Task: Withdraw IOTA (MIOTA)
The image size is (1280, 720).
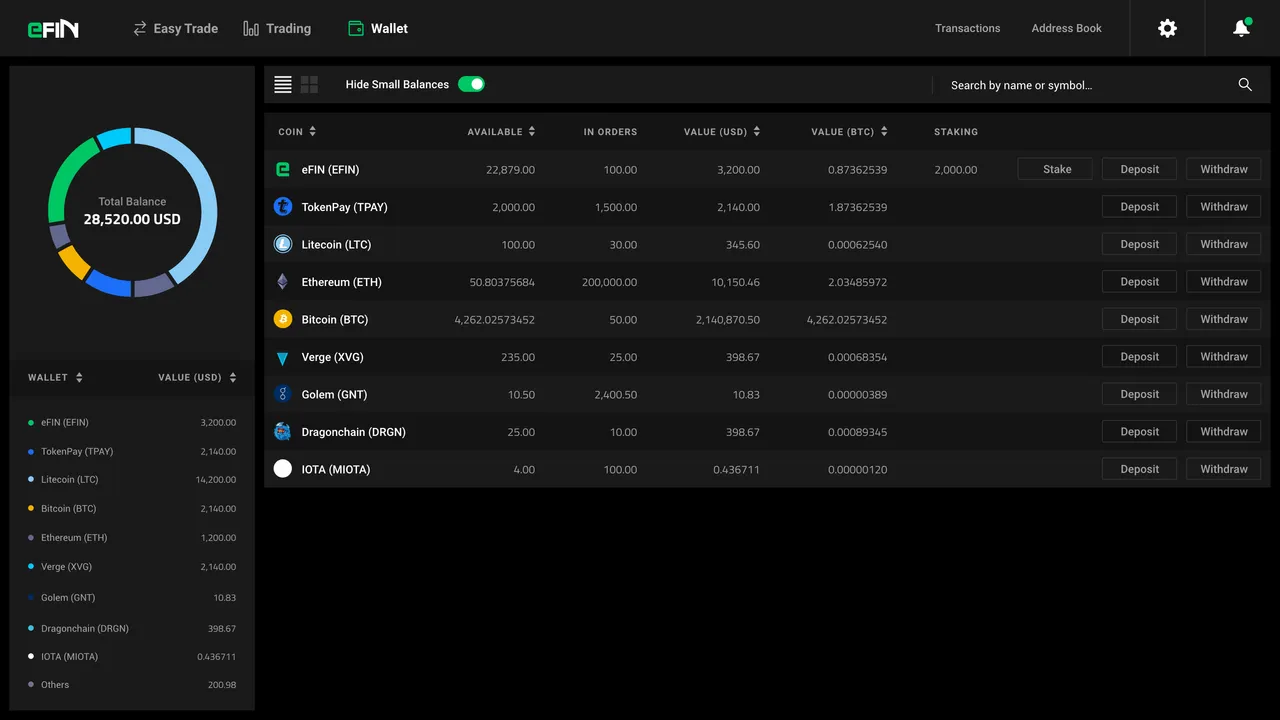Action: click(1224, 469)
